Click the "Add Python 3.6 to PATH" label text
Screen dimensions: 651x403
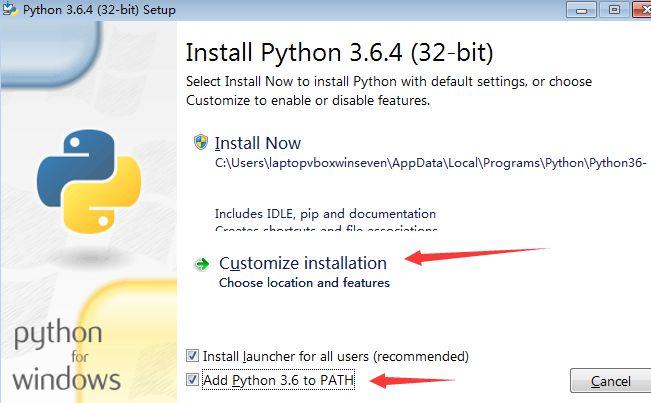pyautogui.click(x=285, y=380)
